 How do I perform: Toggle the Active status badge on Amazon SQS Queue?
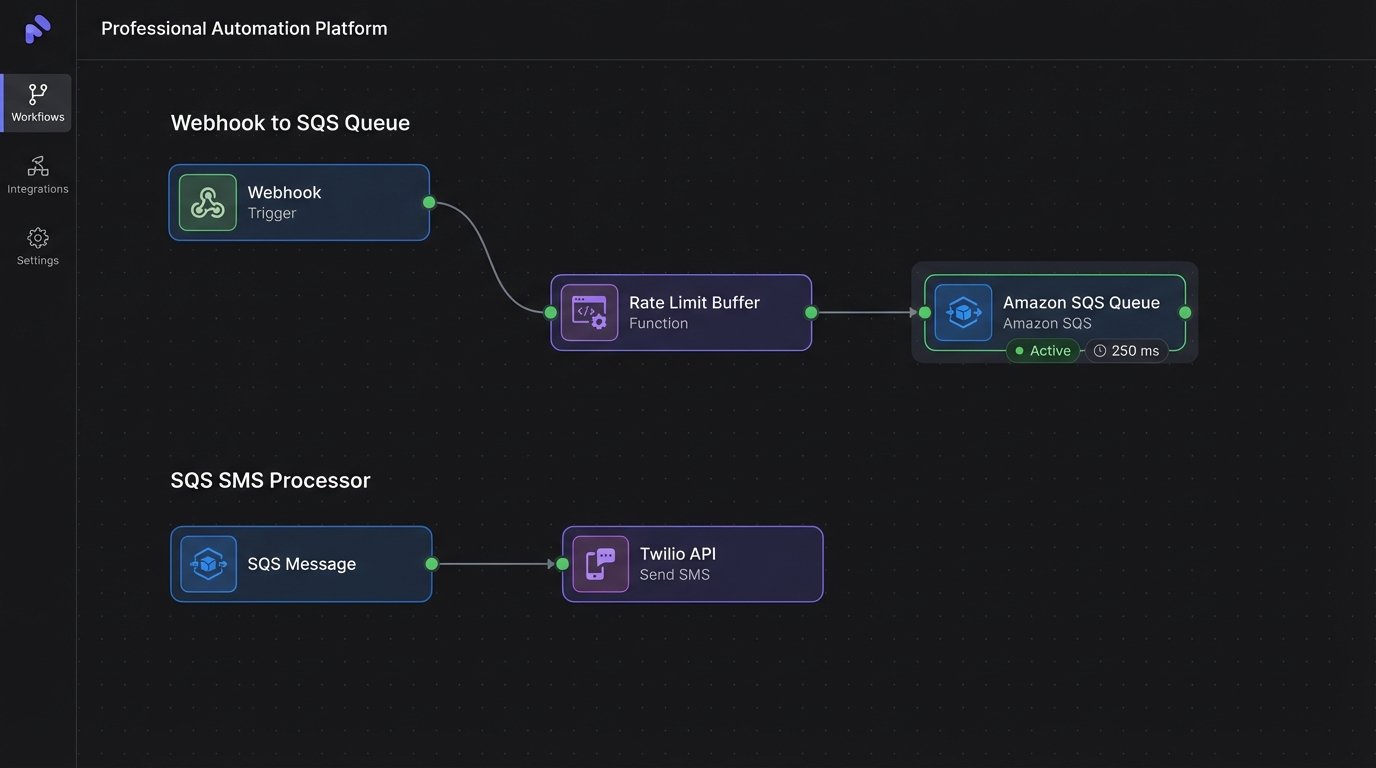click(1042, 350)
